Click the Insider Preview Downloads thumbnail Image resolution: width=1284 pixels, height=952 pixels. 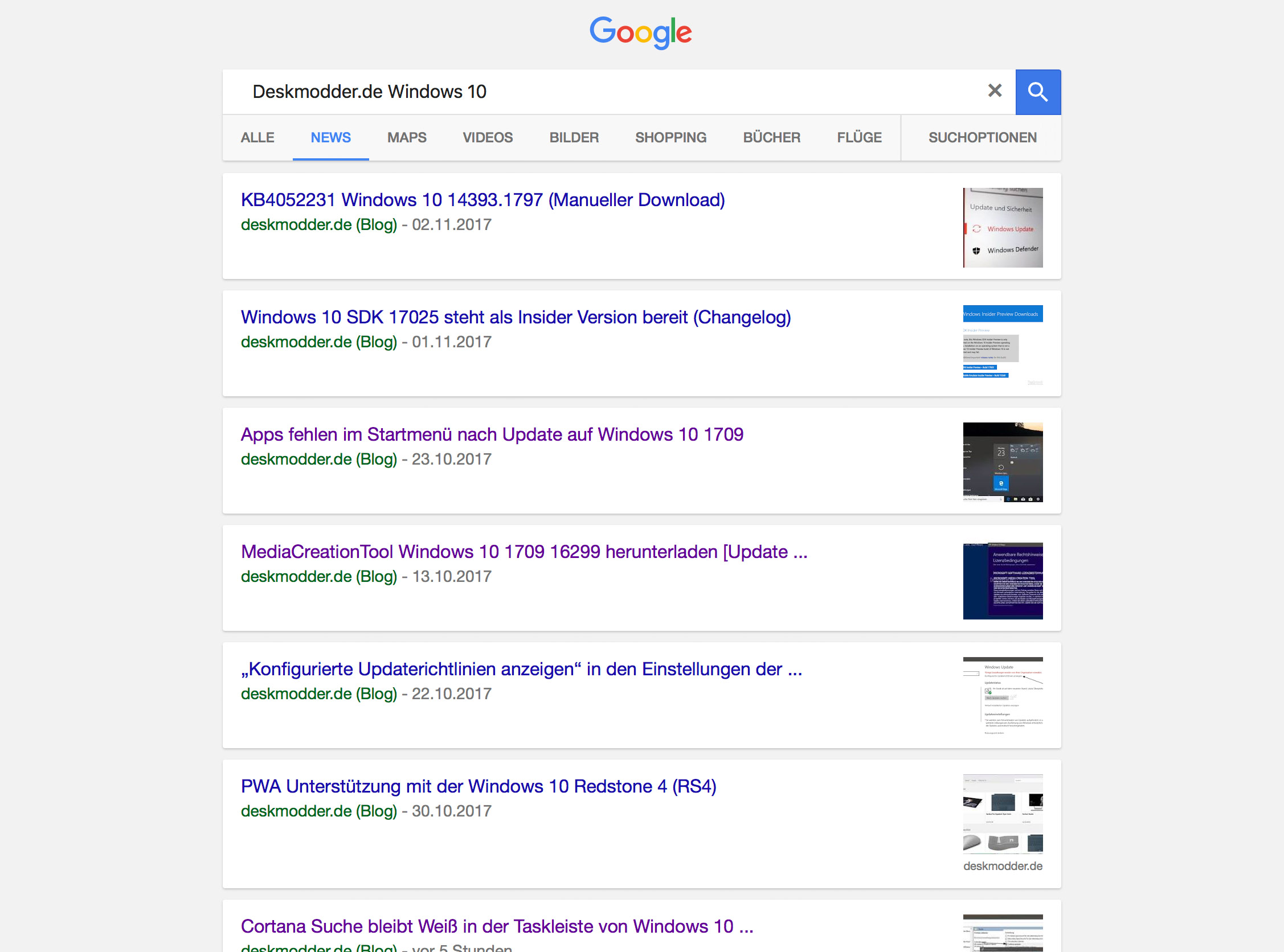coord(1003,344)
